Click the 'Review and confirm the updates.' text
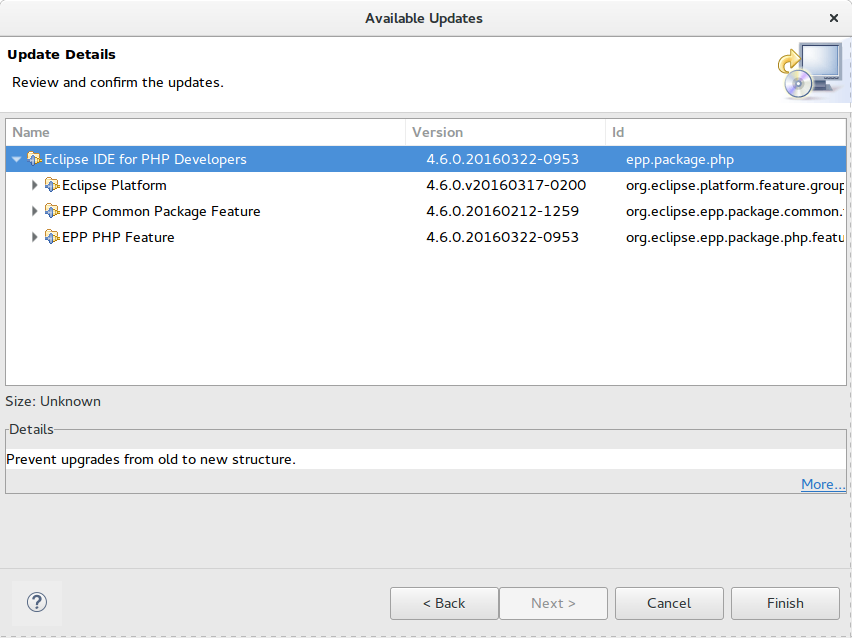 [118, 83]
